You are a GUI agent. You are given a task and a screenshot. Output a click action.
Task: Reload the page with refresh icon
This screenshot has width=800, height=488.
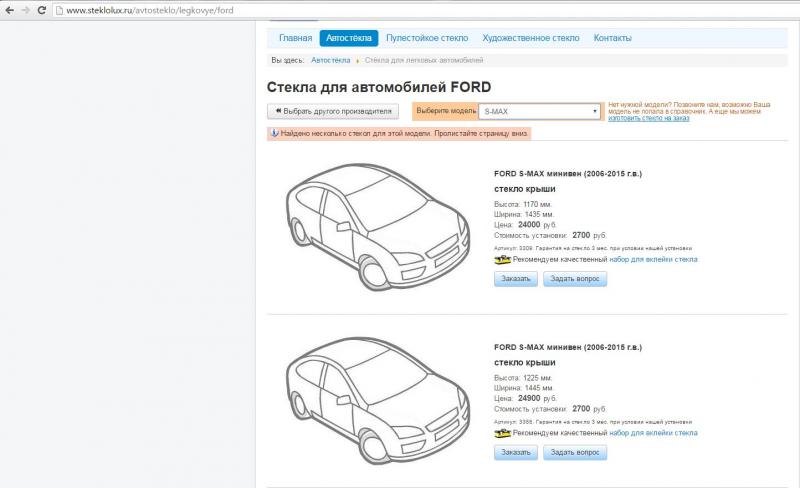tap(42, 10)
